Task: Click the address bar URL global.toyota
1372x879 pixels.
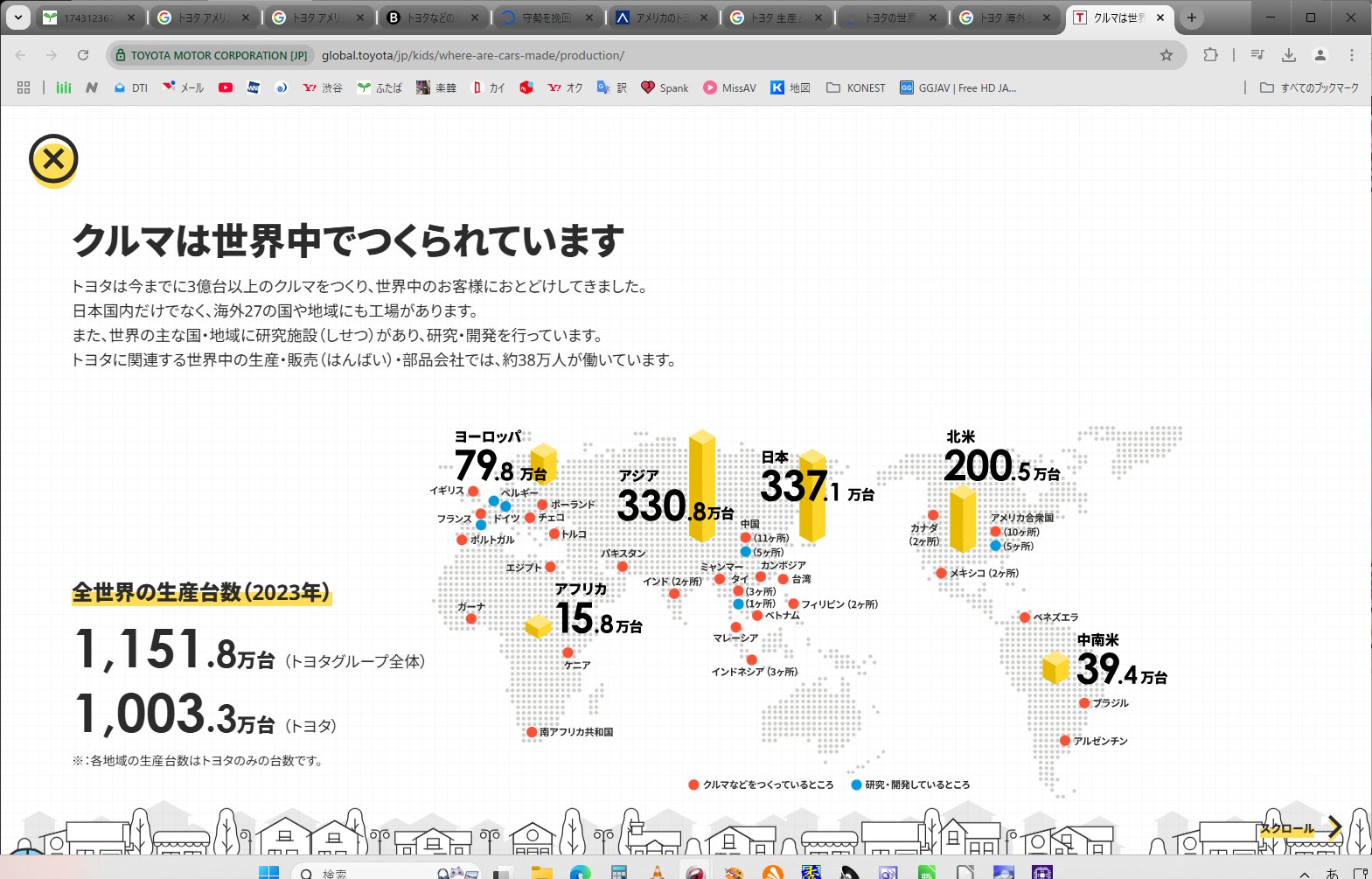Action: [472, 55]
